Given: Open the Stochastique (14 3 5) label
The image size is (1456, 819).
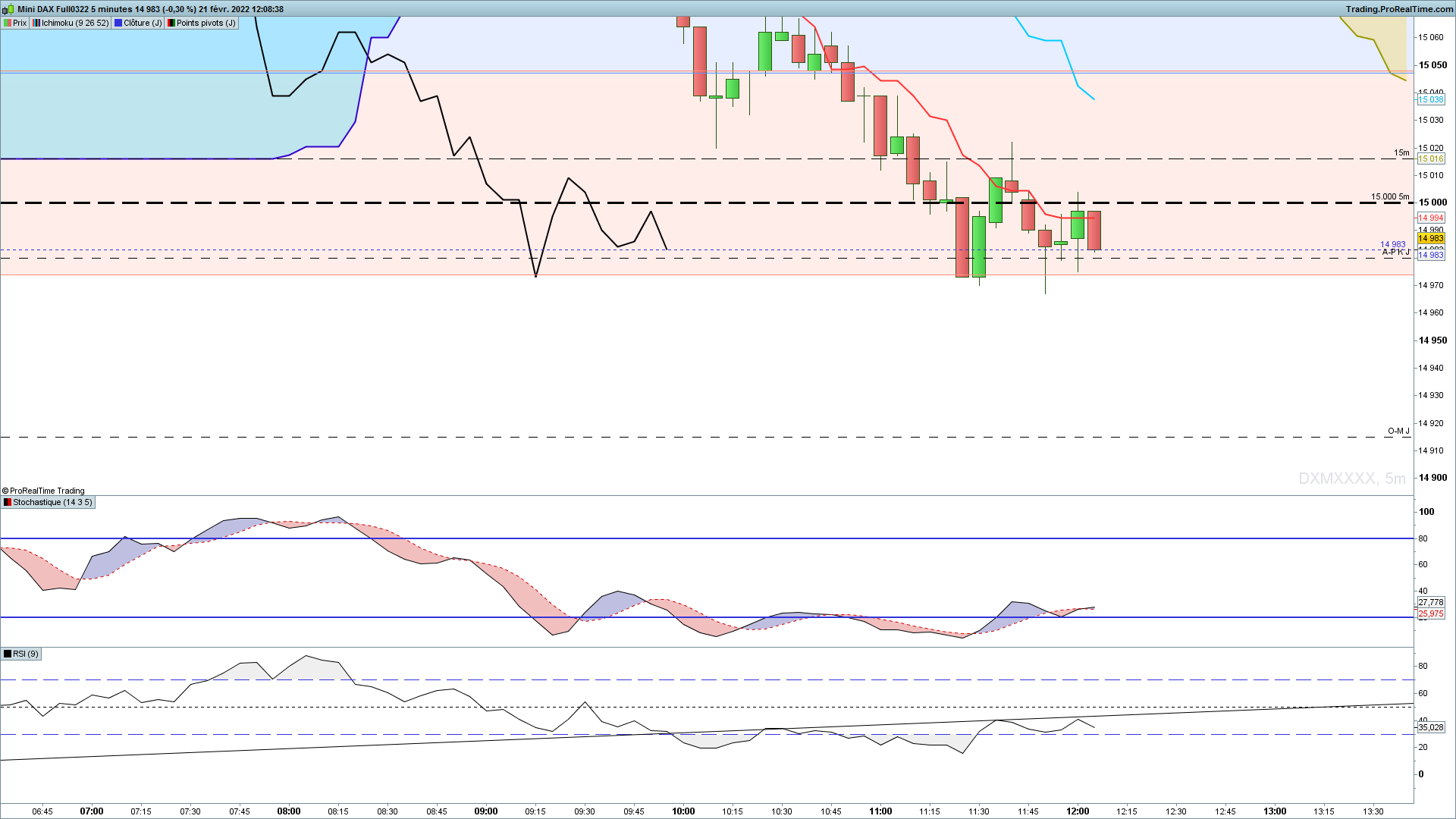Looking at the screenshot, I should [x=48, y=503].
